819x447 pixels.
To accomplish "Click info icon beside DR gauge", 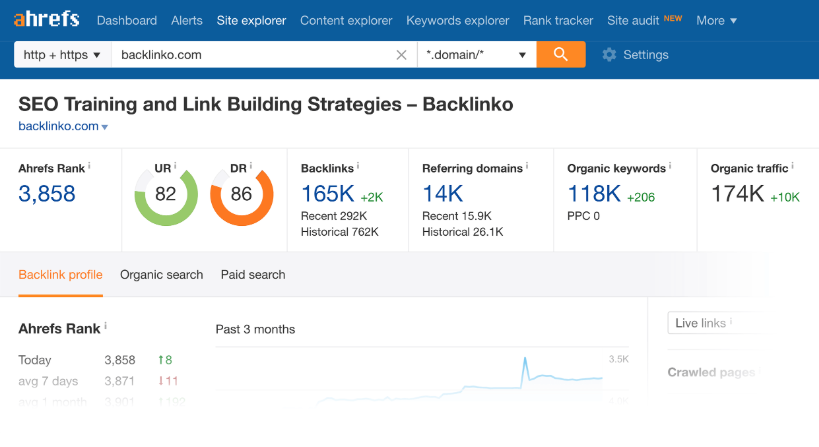I will (251, 166).
